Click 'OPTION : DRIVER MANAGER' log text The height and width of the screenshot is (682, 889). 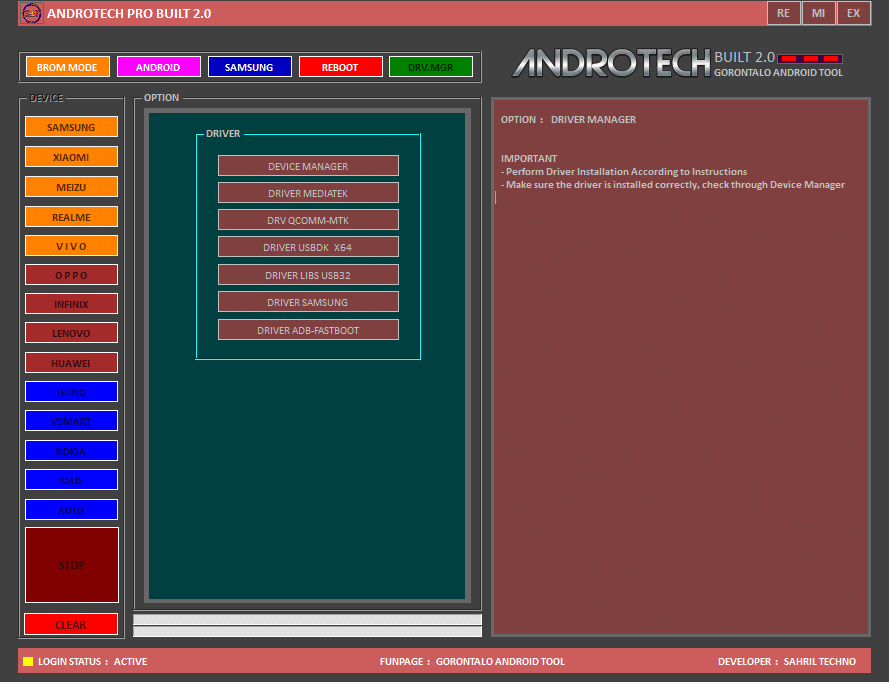(568, 120)
